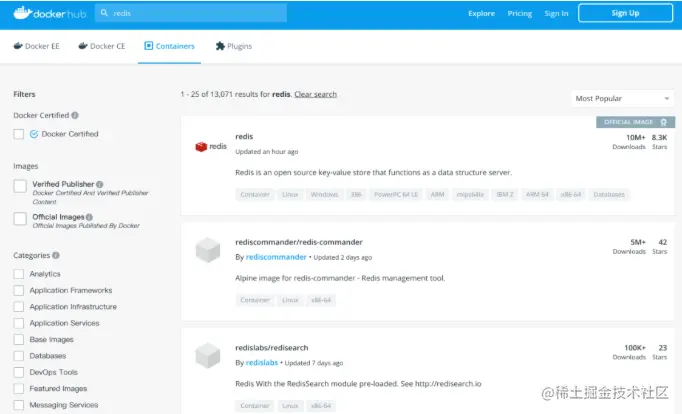Click the Docker Certified badge icon
The image size is (682, 414).
click(34, 134)
